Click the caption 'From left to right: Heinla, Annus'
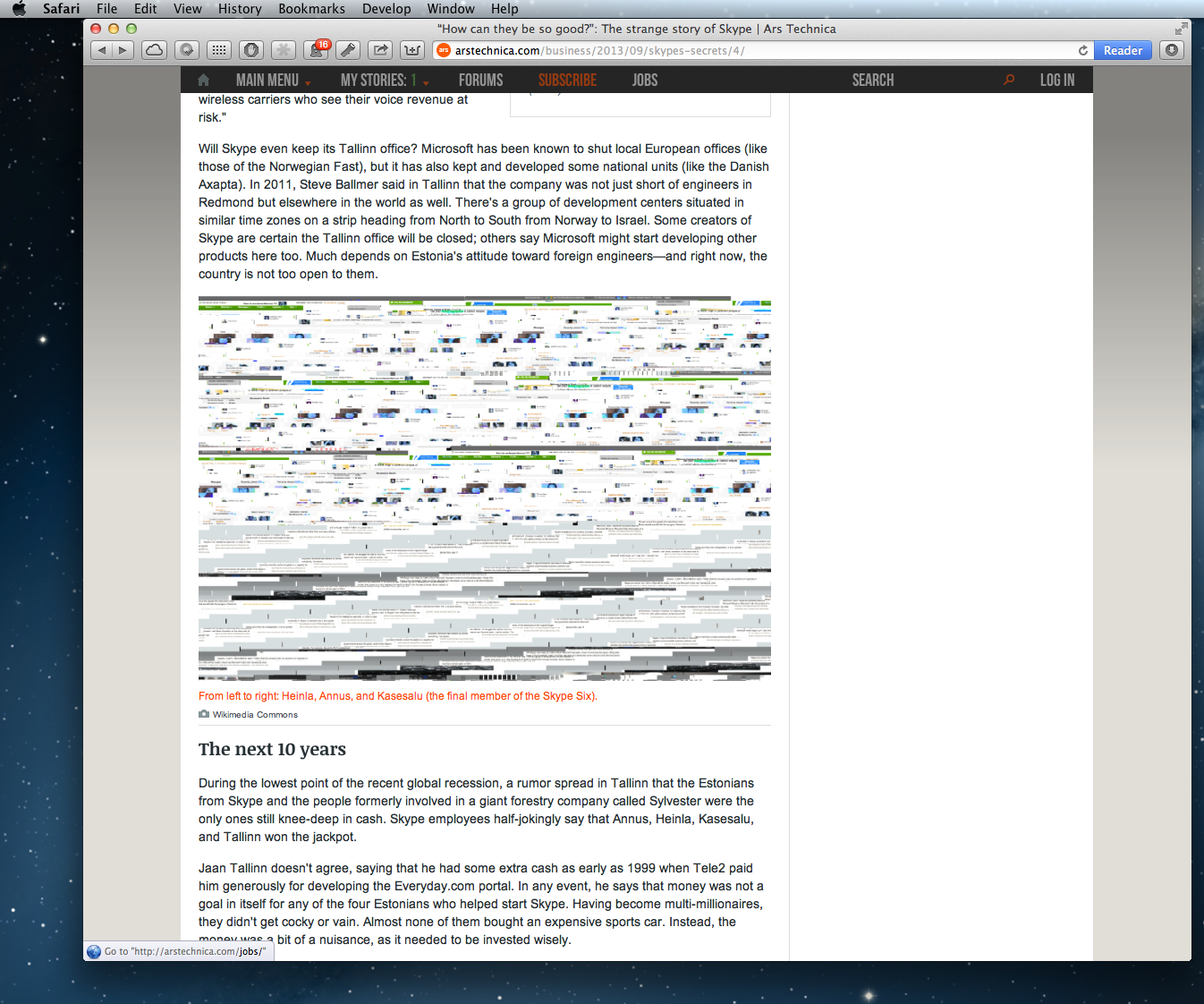Viewport: 1204px width, 1004px height. click(398, 696)
